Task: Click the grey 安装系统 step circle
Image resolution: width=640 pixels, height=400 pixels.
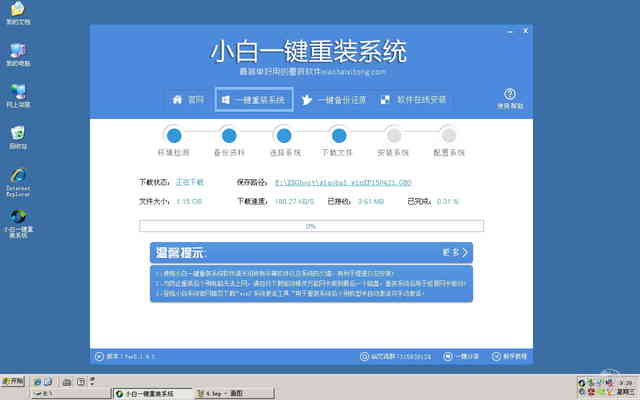Action: [394, 135]
